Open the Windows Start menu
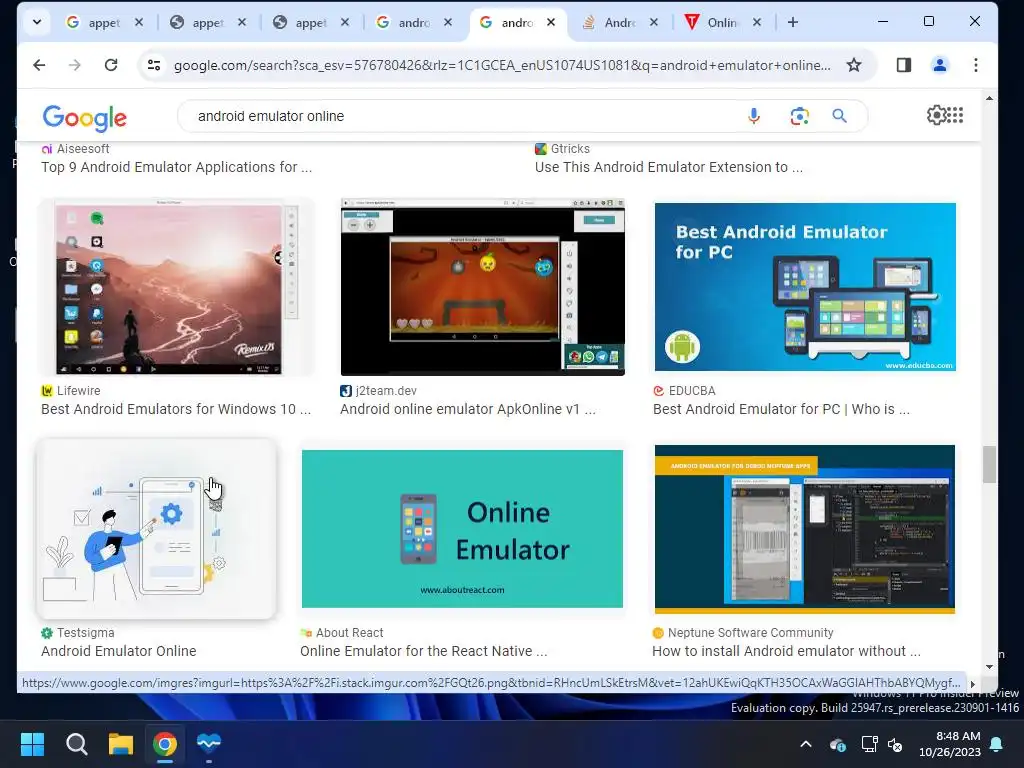The image size is (1024, 768). pyautogui.click(x=32, y=744)
